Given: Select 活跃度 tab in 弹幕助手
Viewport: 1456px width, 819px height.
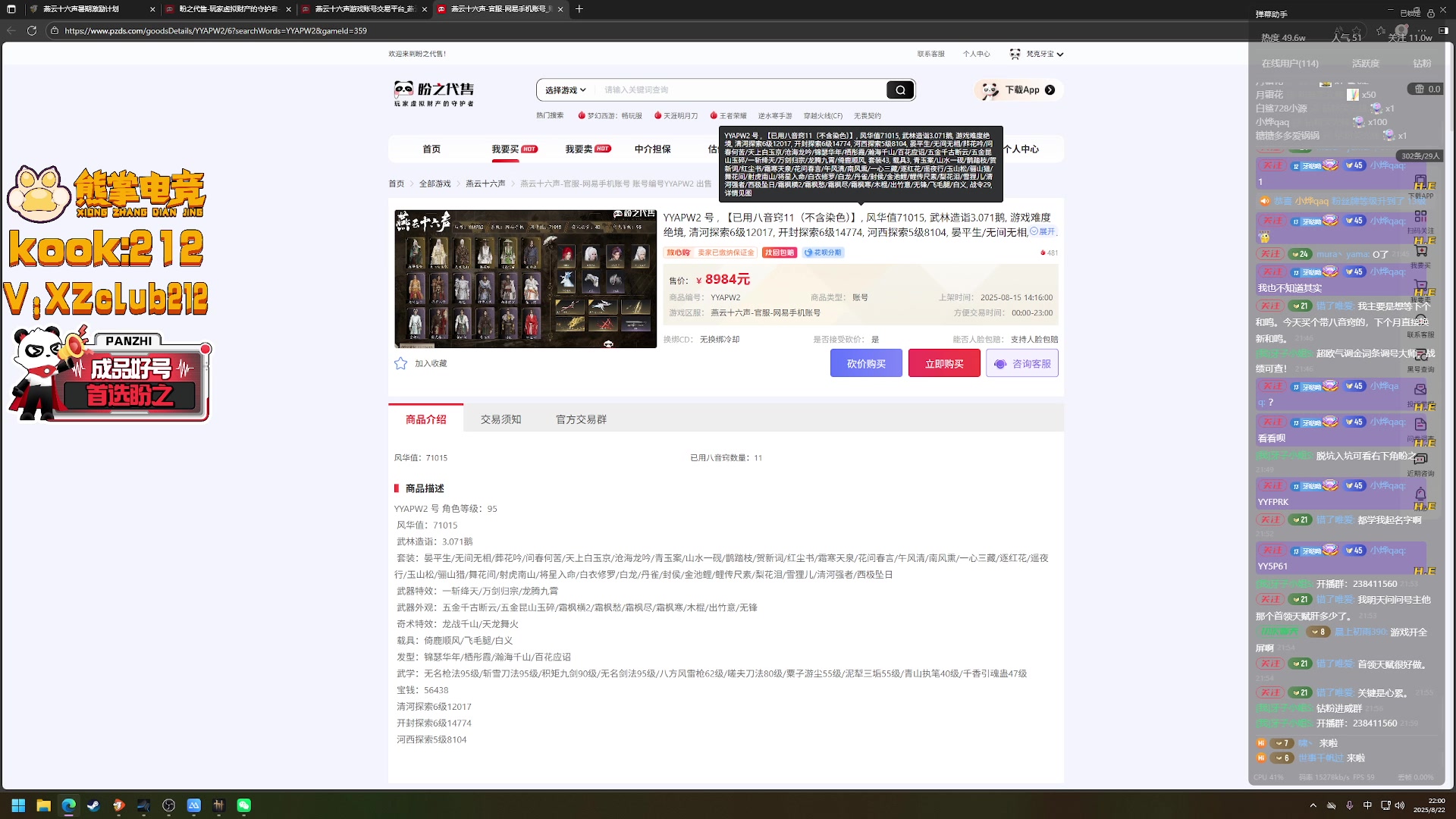Looking at the screenshot, I should pos(1365,64).
